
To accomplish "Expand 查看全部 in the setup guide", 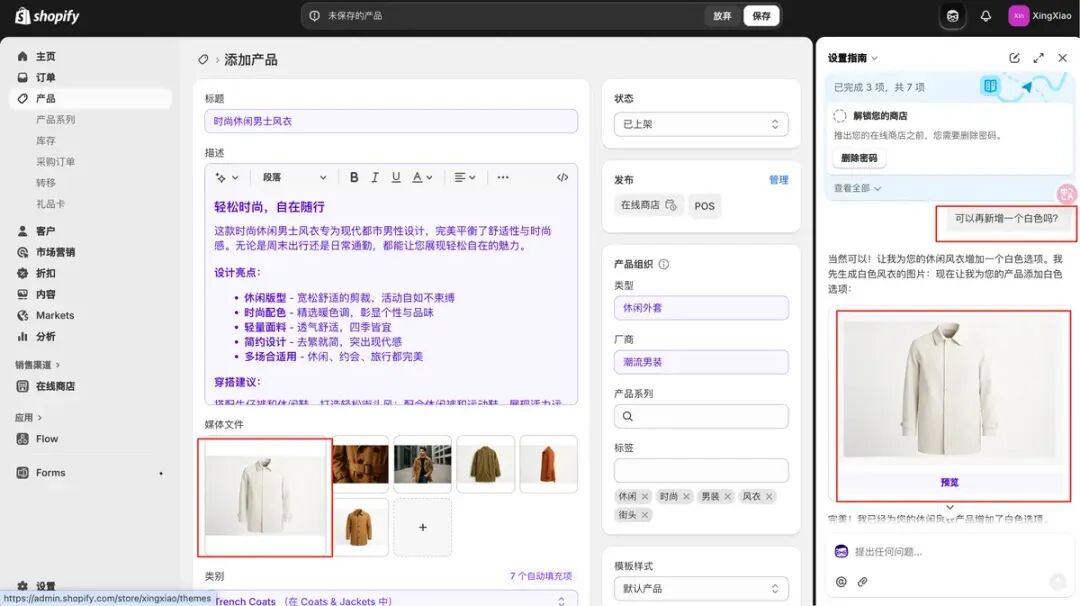I will (858, 188).
